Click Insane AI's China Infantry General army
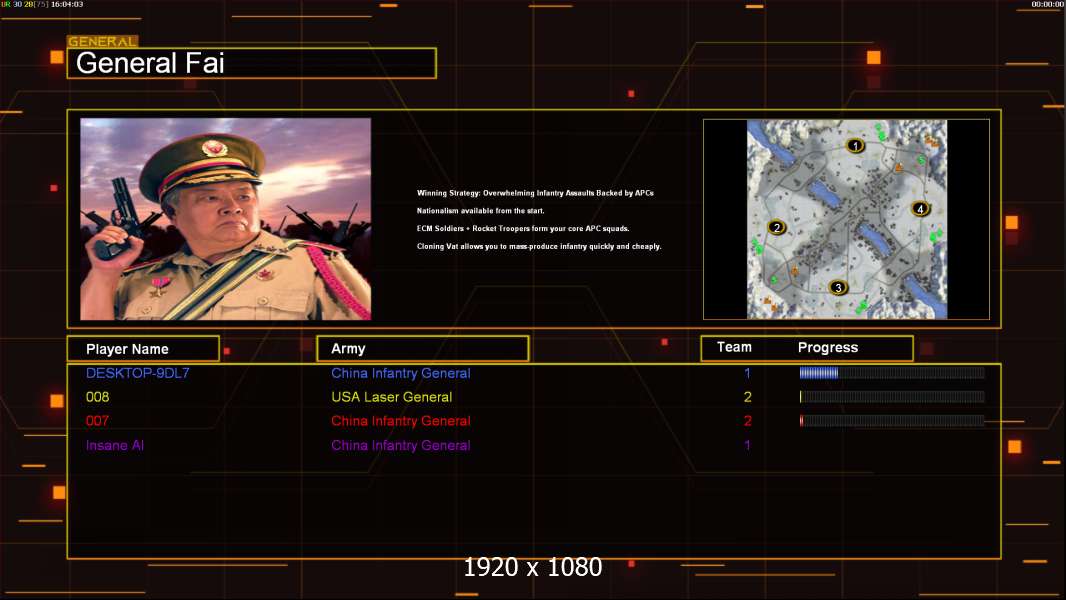Viewport: 1066px width, 600px height. (400, 445)
